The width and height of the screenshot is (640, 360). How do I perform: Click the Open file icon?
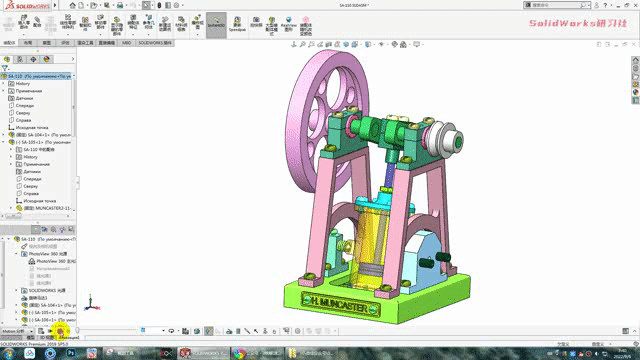[93, 5]
